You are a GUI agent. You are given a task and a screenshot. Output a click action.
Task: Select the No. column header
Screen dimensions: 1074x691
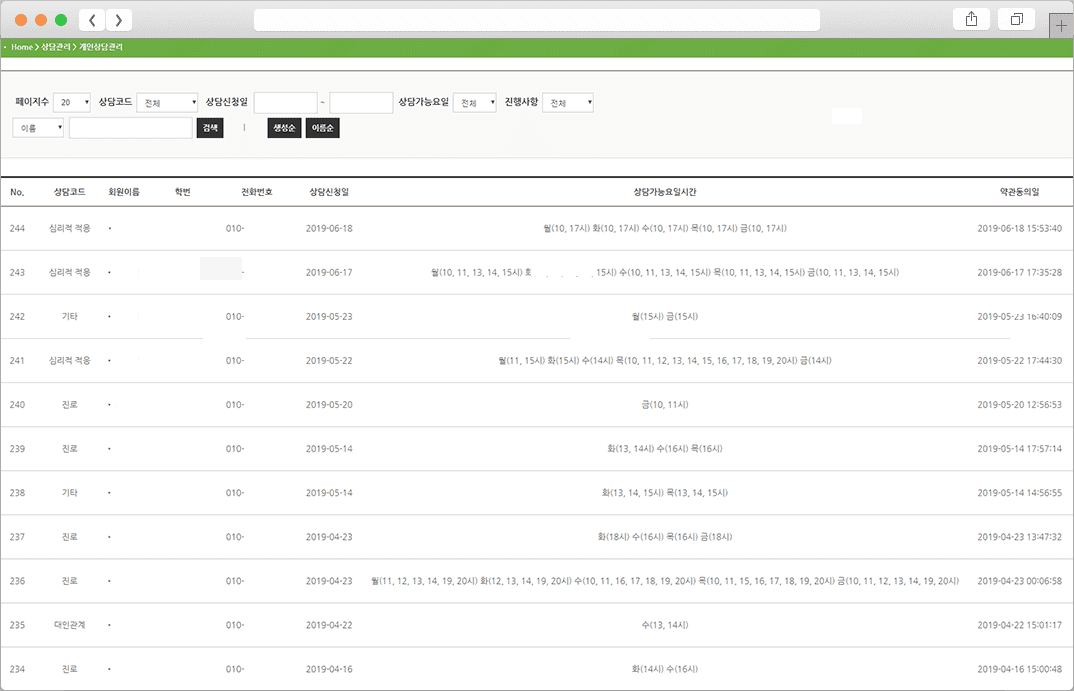(17, 192)
